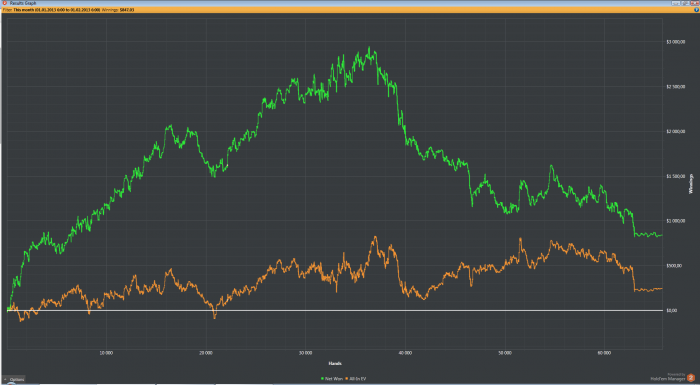Click the 30 000 hands axis label
Screen dimensions: 700x385
pyautogui.click(x=305, y=353)
